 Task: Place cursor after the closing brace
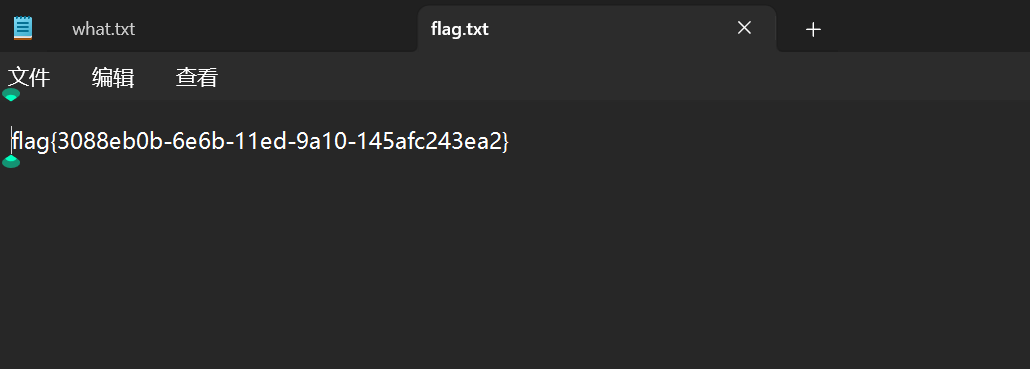click(x=510, y=141)
